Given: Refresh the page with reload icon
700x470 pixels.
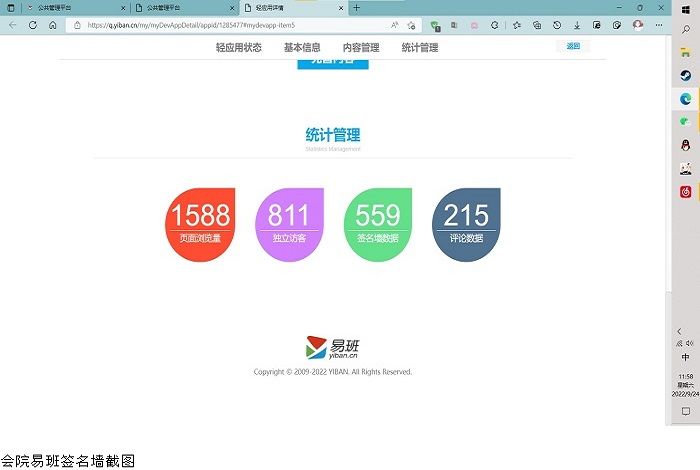Looking at the screenshot, I should (32, 25).
